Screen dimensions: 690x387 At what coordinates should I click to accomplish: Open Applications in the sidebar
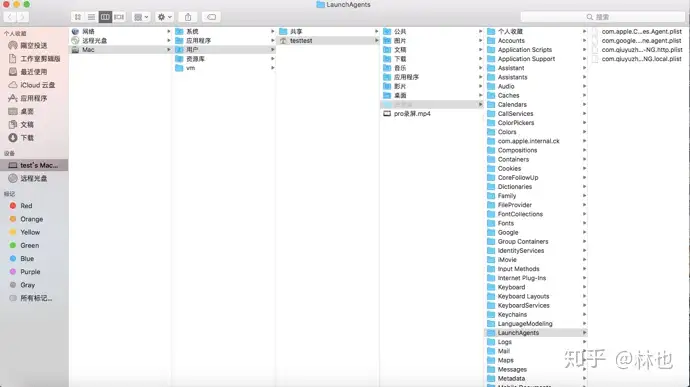pos(34,98)
